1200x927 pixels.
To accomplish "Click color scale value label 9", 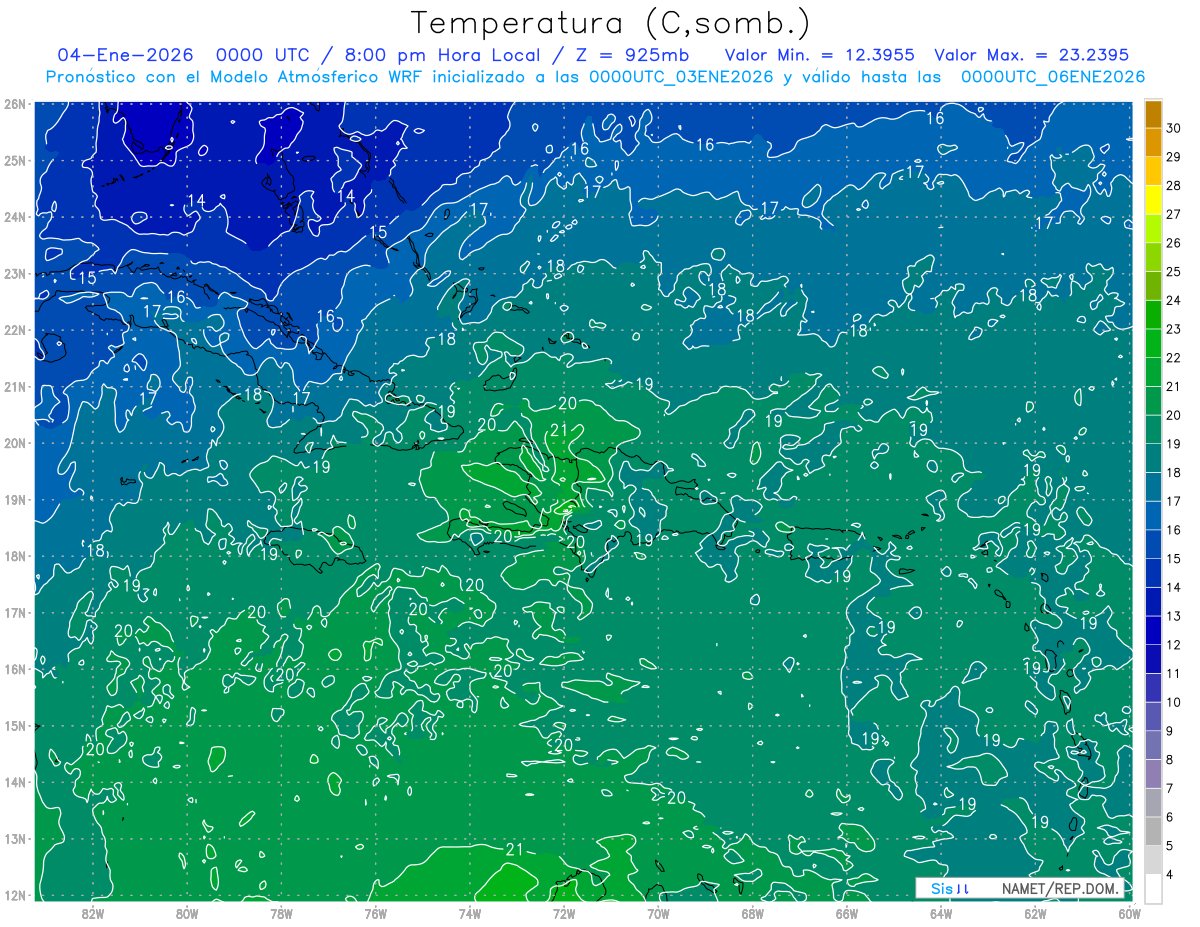I will click(x=1170, y=731).
